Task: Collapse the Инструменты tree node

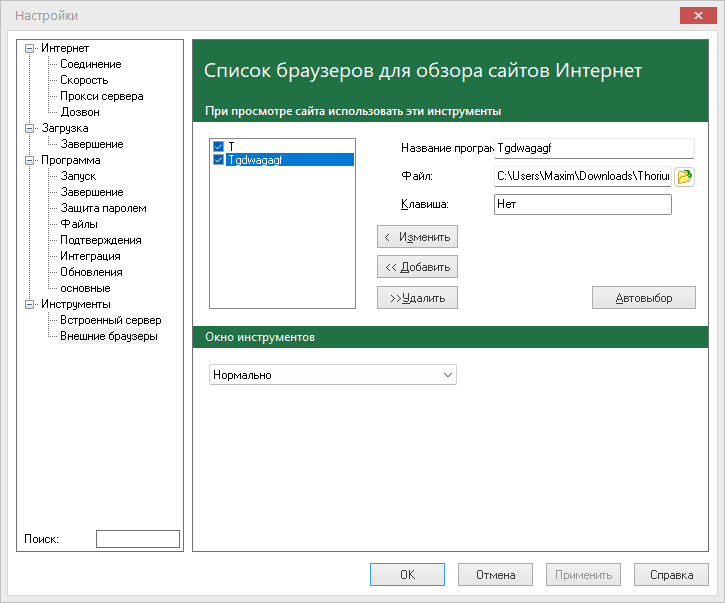Action: tap(30, 304)
